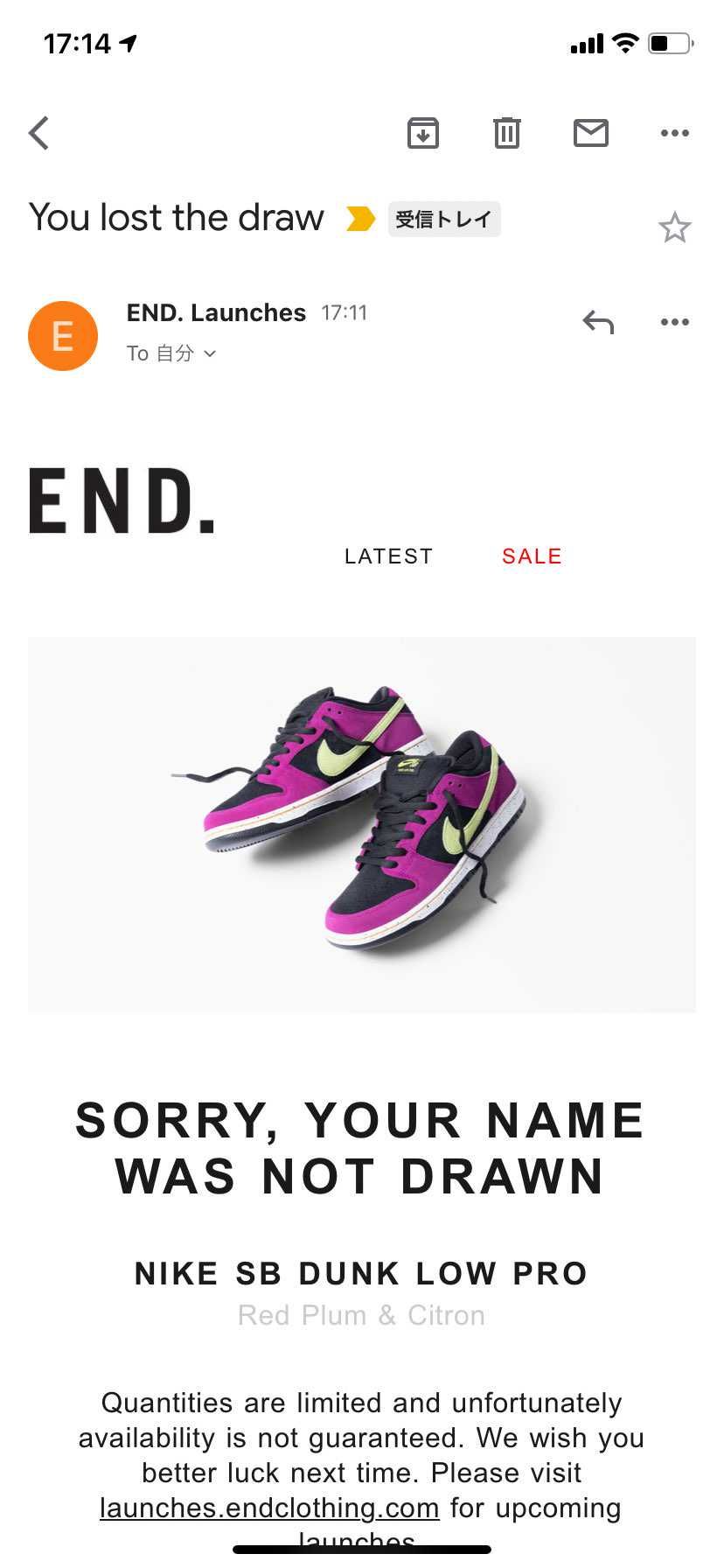
Task: Open the LATEST menu item
Action: tap(389, 556)
